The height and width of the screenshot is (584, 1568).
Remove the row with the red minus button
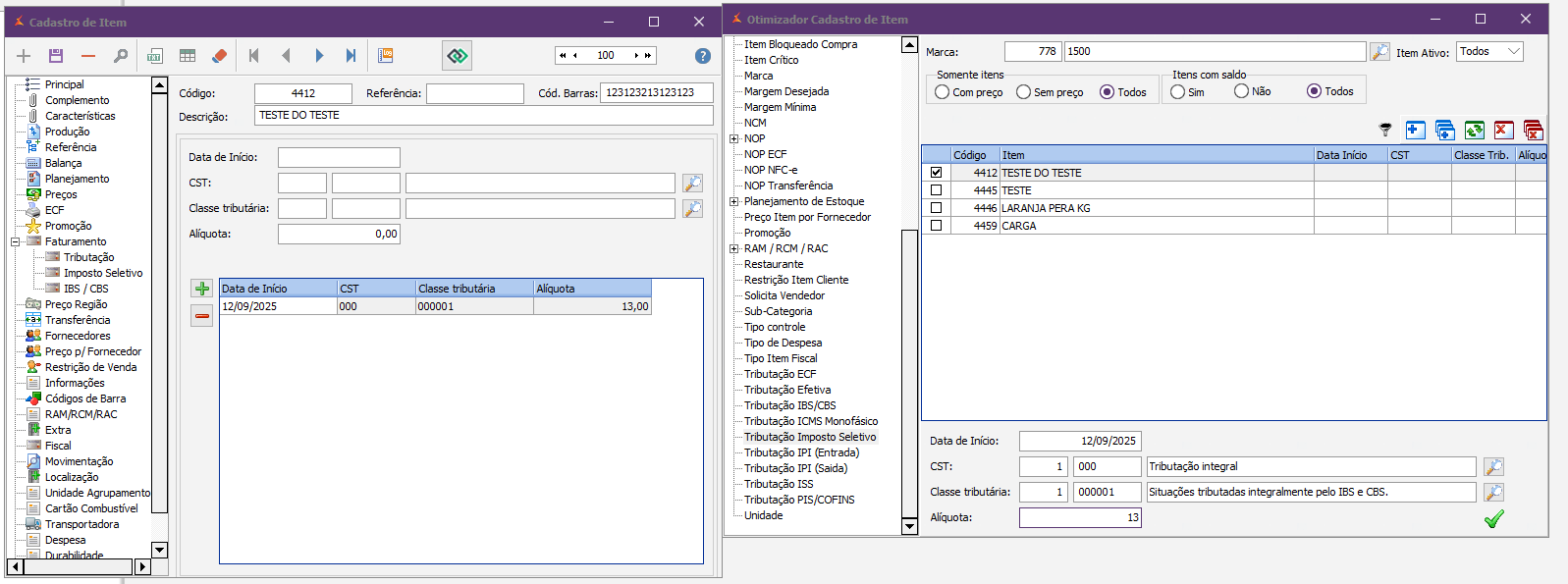(201, 316)
